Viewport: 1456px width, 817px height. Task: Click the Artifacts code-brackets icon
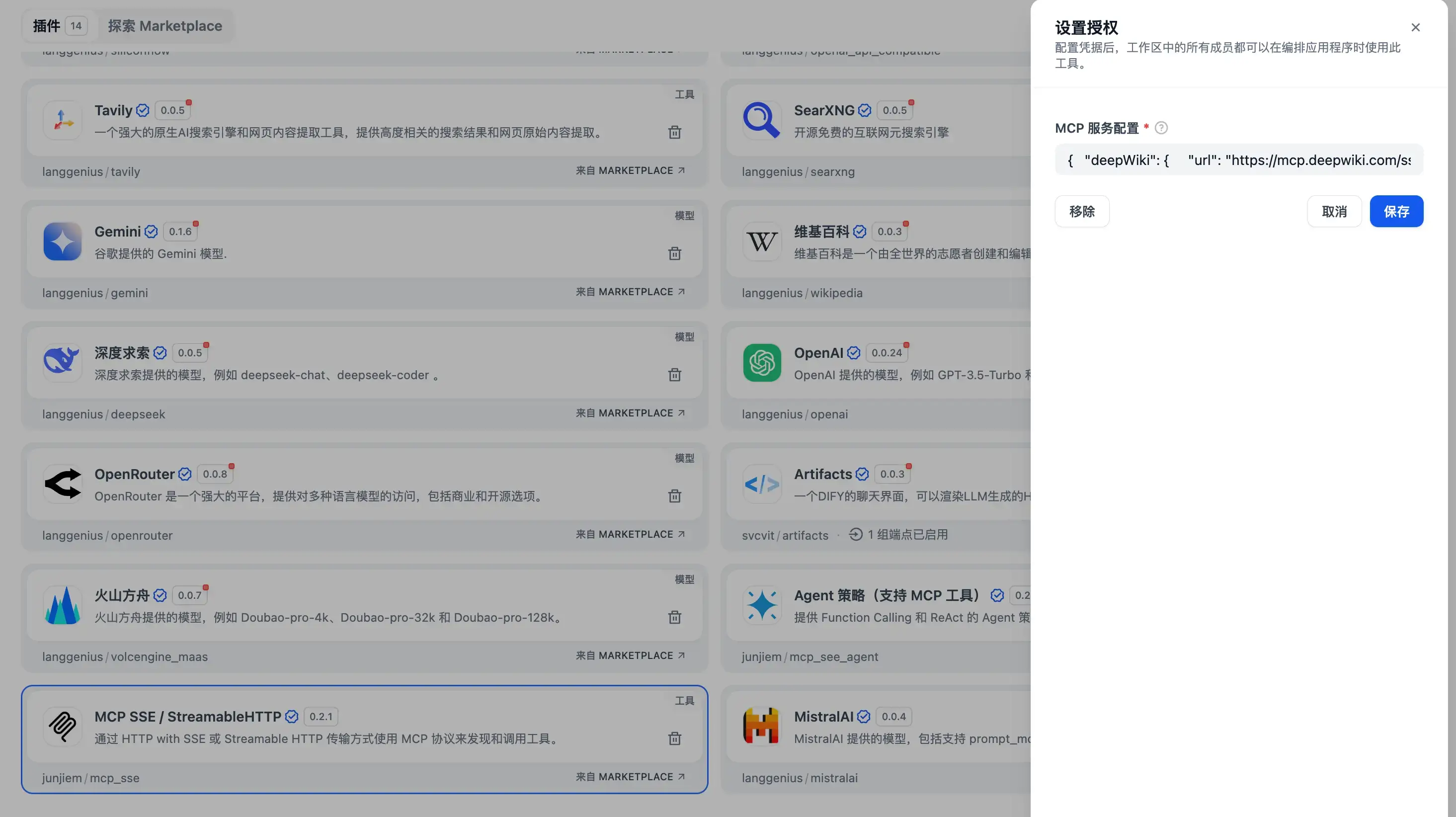[761, 484]
